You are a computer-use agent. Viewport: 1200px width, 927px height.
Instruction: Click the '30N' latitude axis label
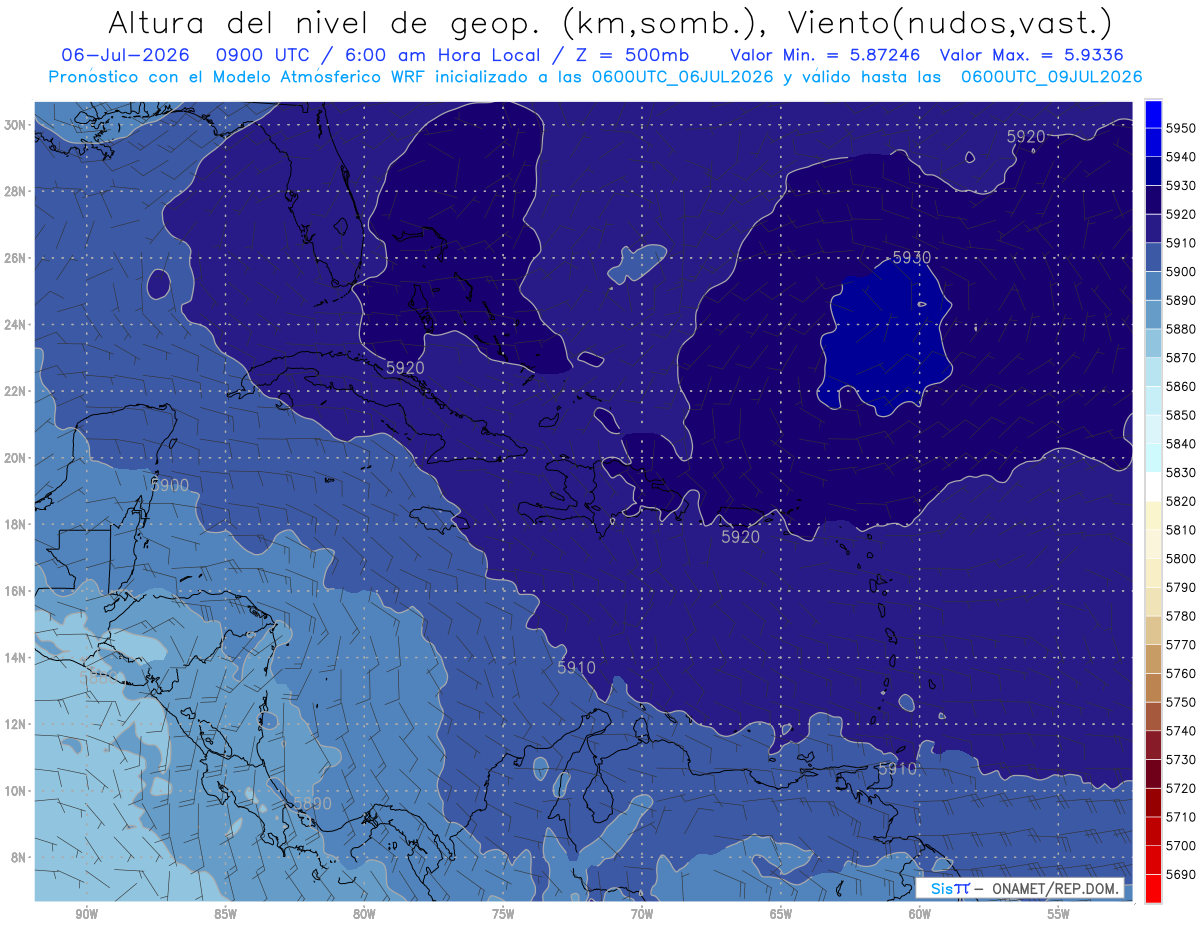tap(15, 125)
